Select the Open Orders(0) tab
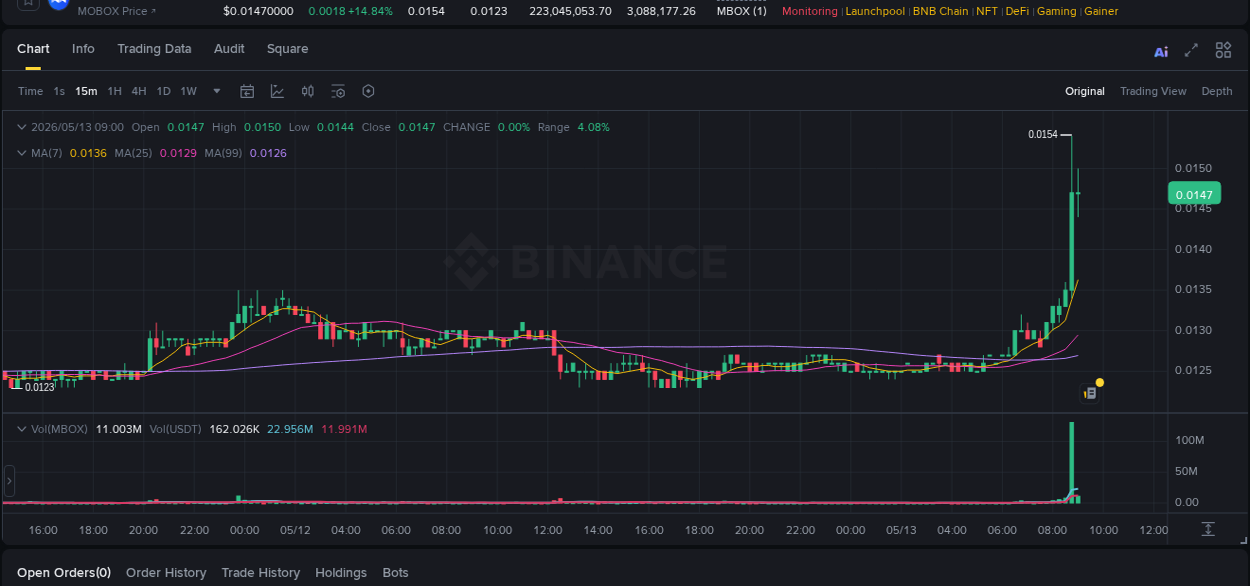Image resolution: width=1250 pixels, height=586 pixels. (x=64, y=573)
